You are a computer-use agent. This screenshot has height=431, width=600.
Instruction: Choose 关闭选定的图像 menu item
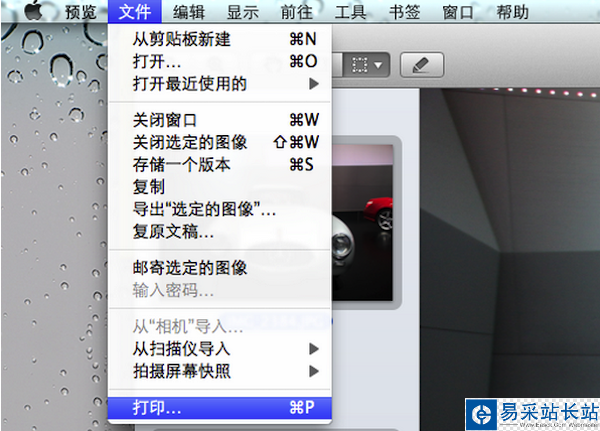(220, 142)
